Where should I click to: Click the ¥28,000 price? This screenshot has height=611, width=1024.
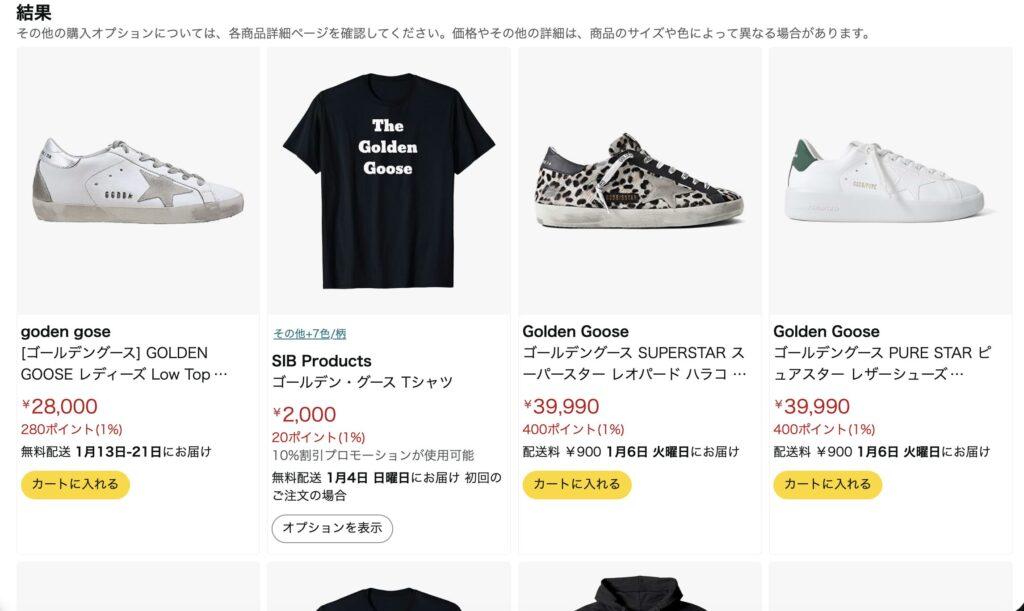coord(59,406)
